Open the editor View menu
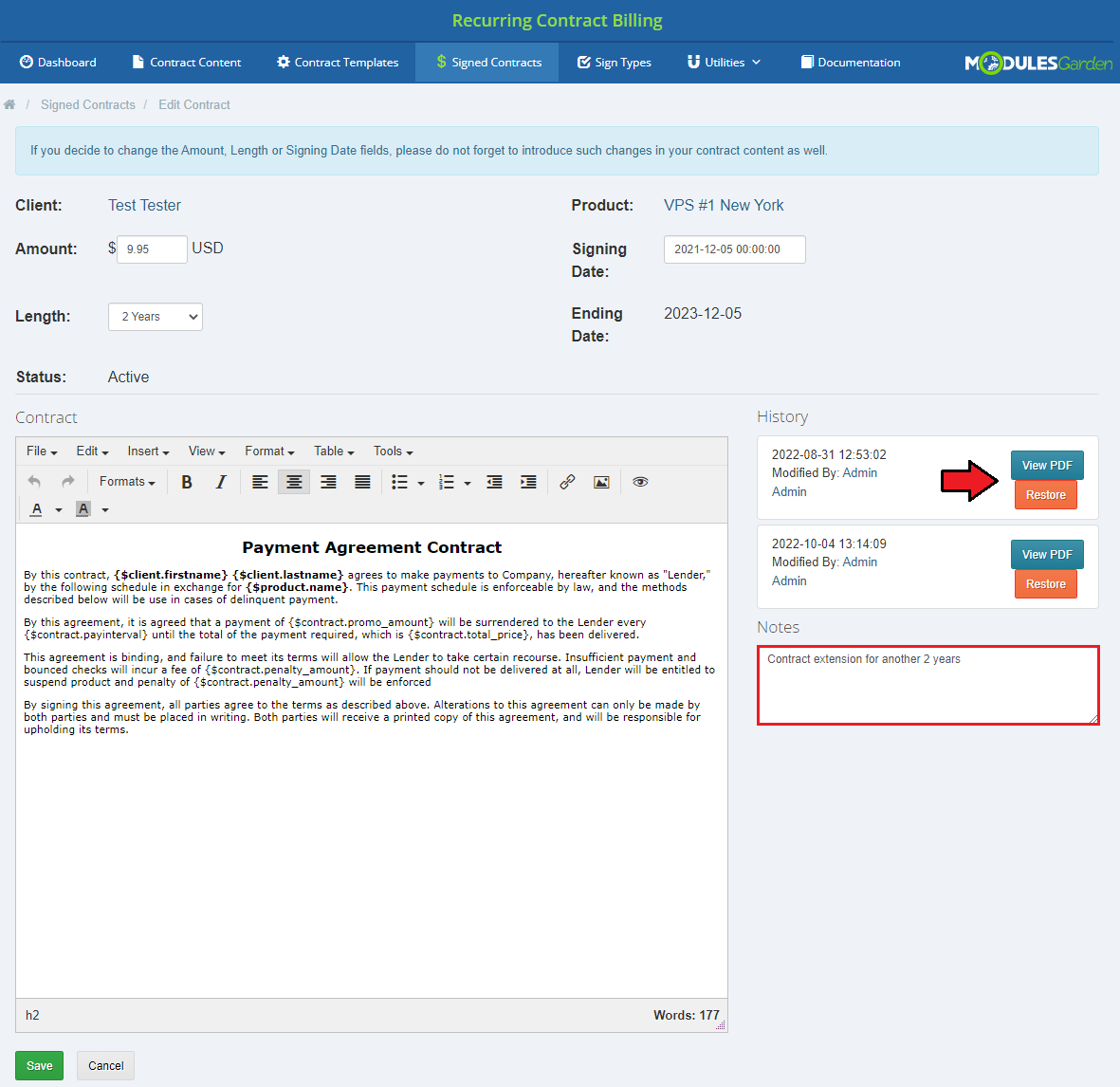This screenshot has width=1120, height=1087. pos(207,451)
